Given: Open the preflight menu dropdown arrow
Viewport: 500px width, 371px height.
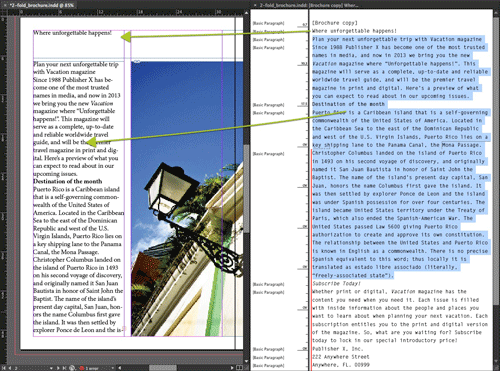Looking at the screenshot, I should pos(113,368).
